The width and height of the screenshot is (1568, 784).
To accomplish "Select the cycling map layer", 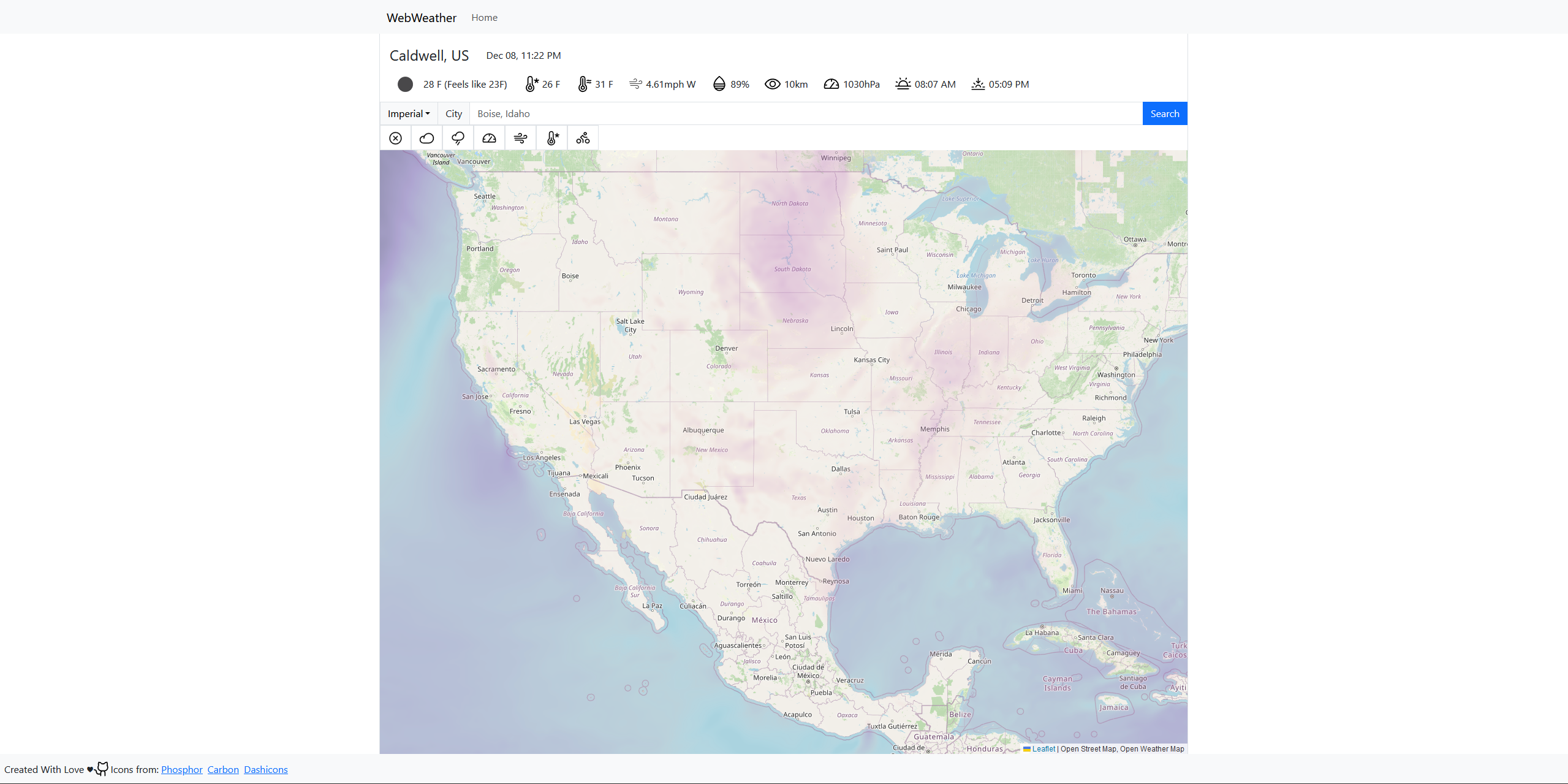I will pyautogui.click(x=583, y=138).
